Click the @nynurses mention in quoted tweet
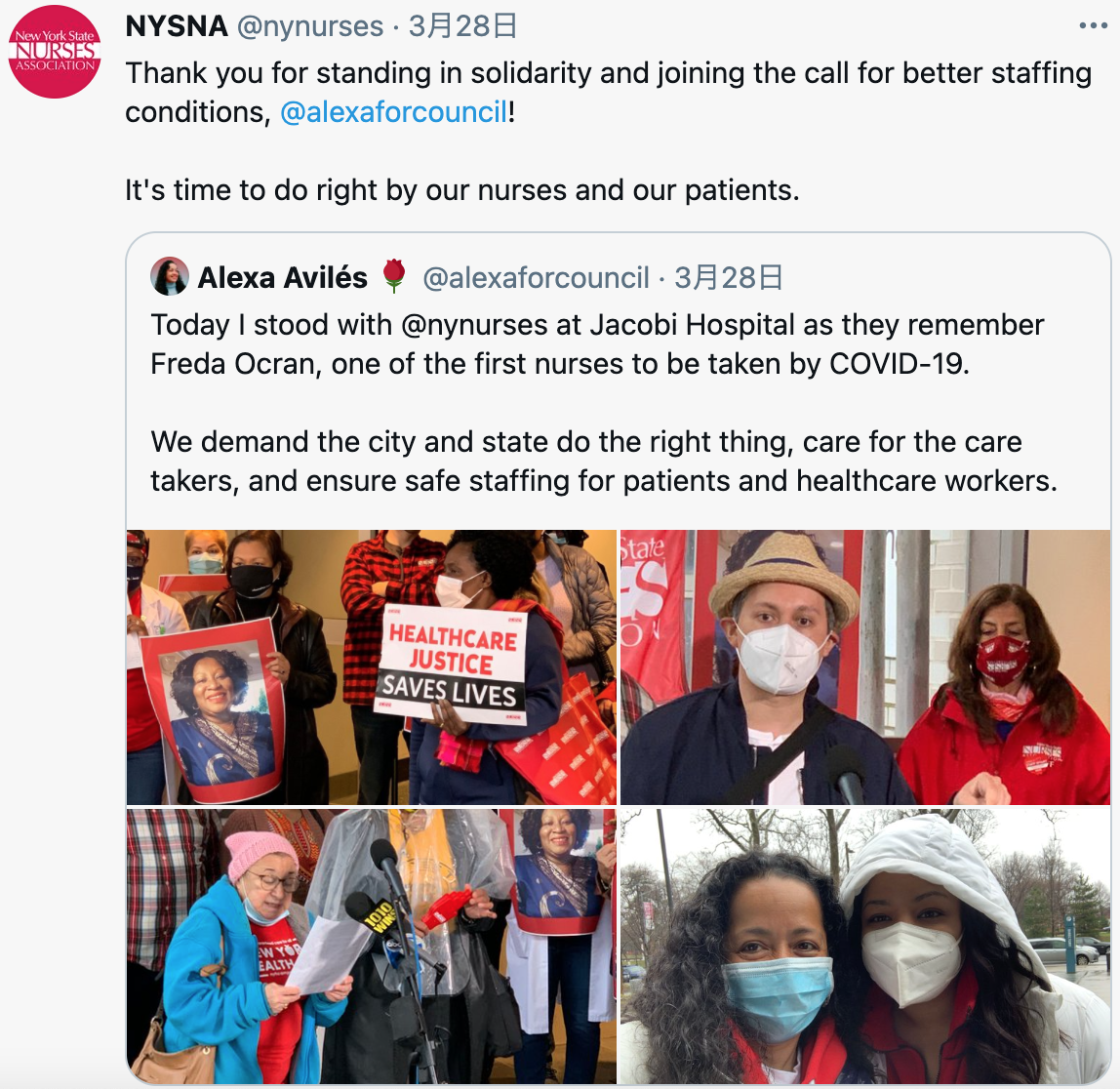Image resolution: width=1120 pixels, height=1089 pixels. 474,325
